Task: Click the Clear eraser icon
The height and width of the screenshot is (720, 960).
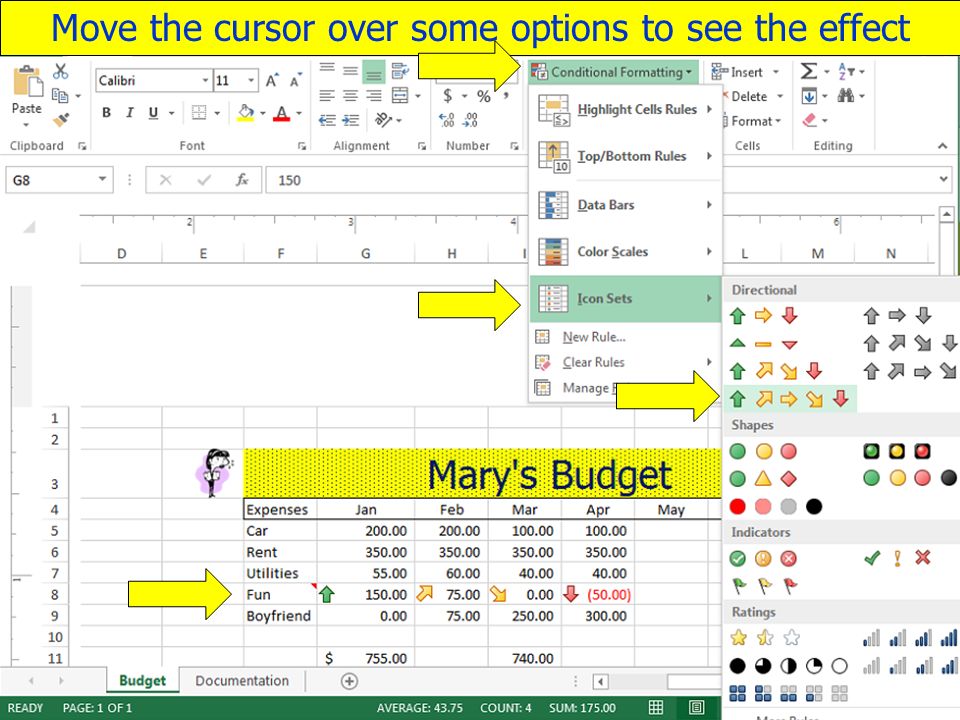Action: [809, 120]
